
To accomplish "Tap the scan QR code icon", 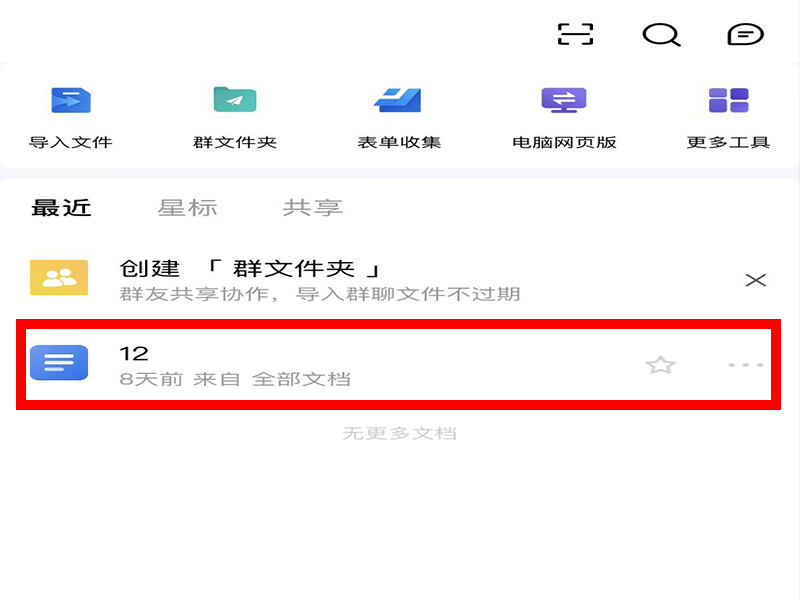I will click(x=575, y=34).
